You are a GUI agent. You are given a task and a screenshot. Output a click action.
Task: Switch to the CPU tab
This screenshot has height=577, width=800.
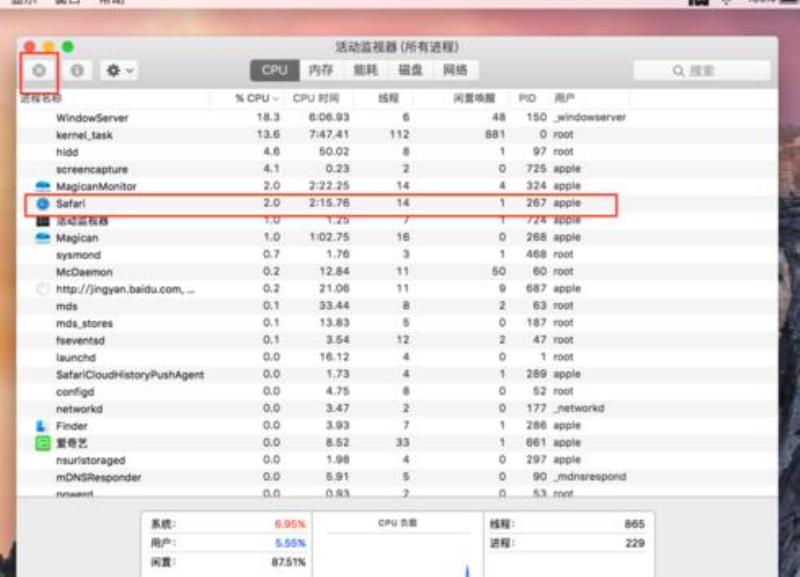point(274,70)
